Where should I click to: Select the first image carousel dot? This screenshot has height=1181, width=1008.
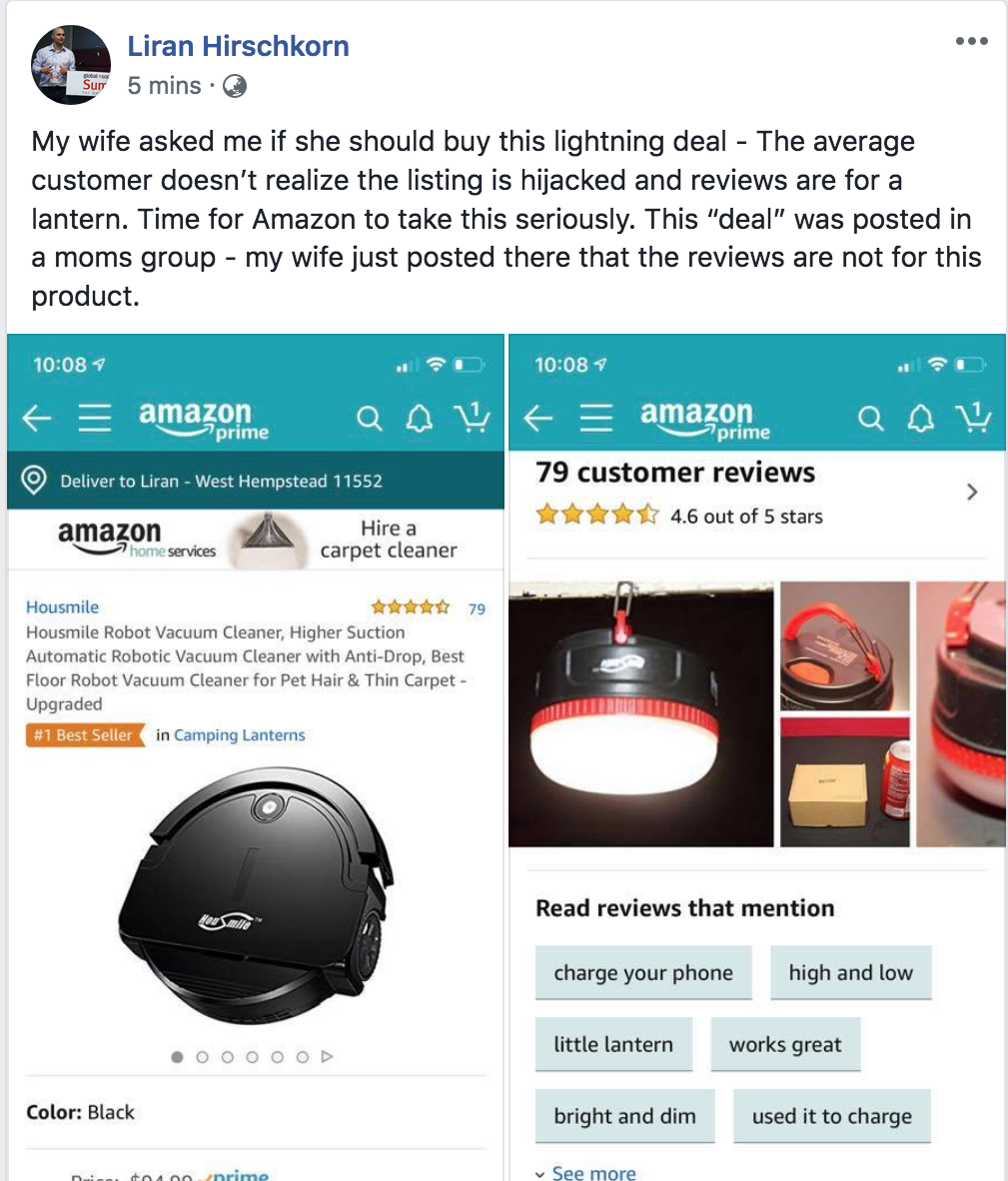pyautogui.click(x=177, y=1057)
